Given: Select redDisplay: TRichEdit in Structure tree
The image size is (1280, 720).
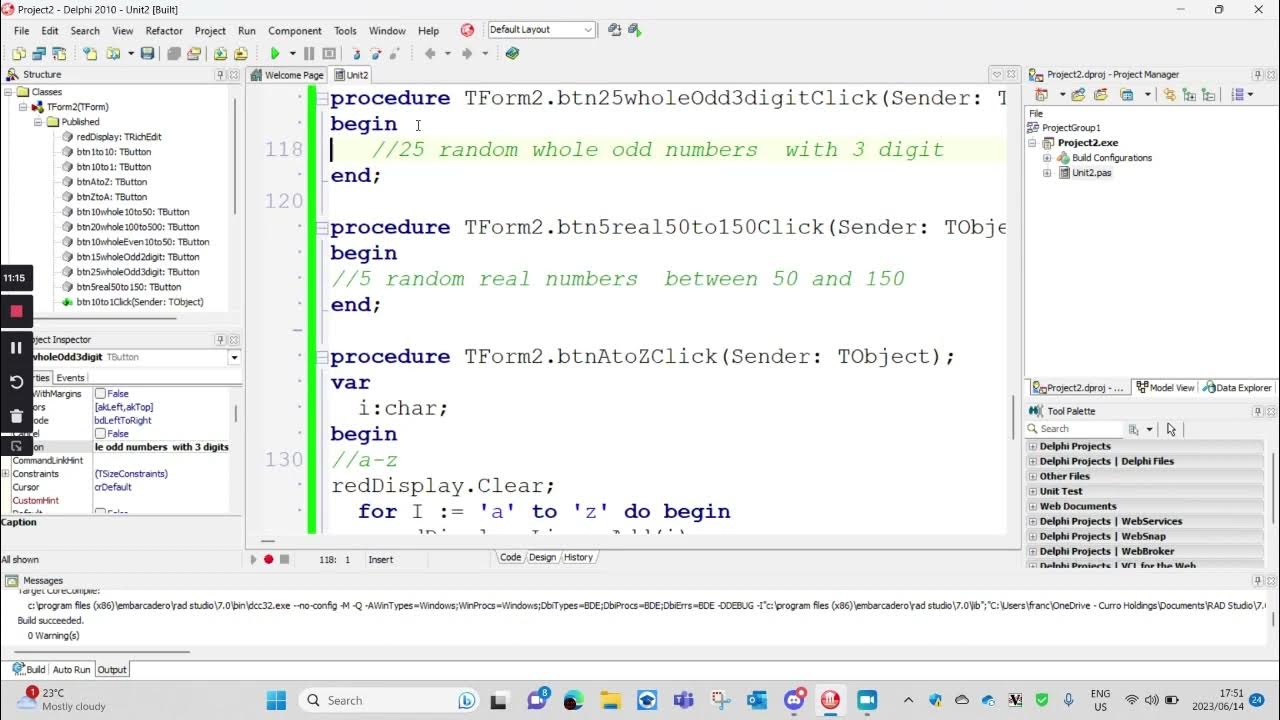Looking at the screenshot, I should (x=119, y=137).
